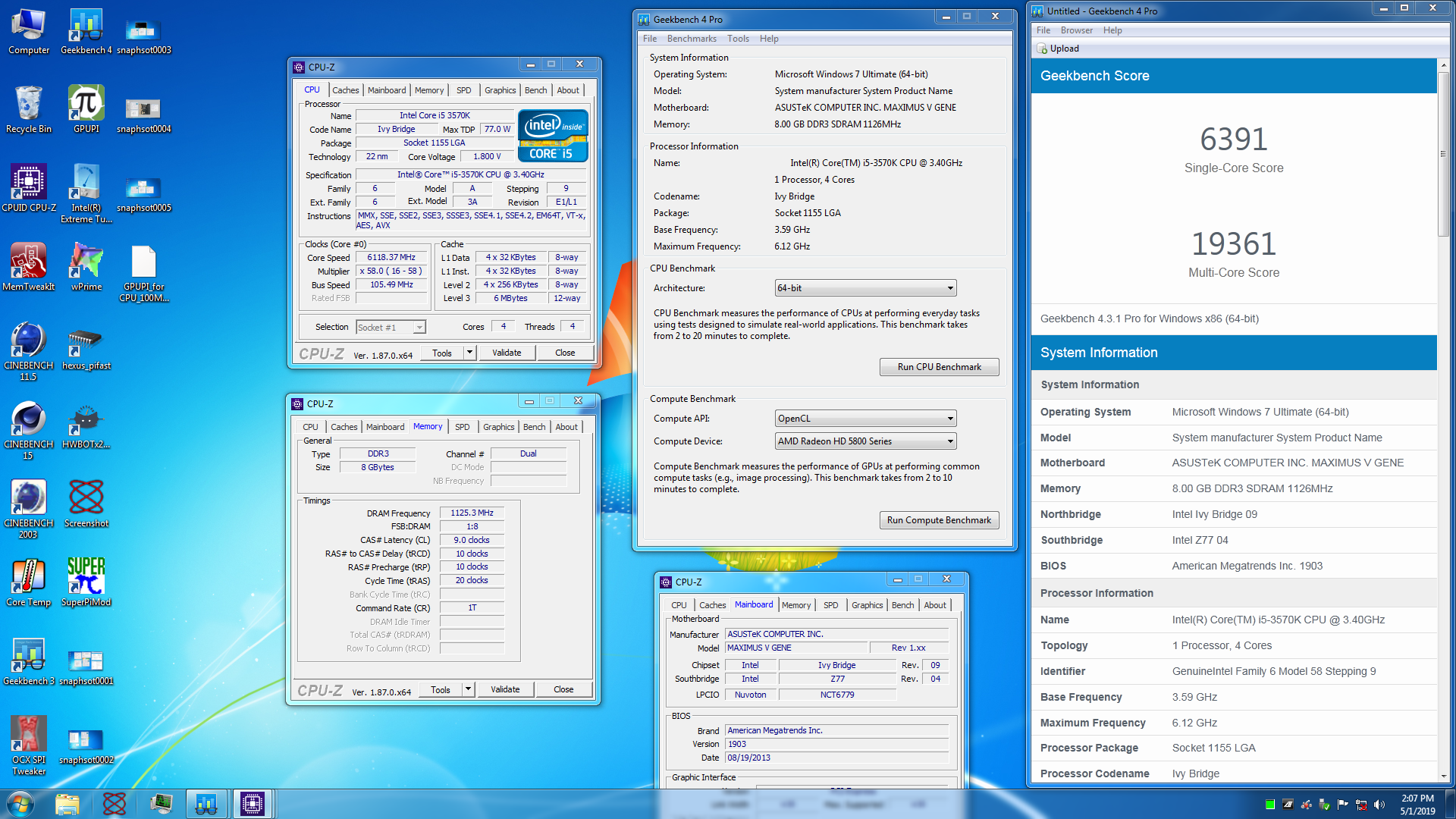The height and width of the screenshot is (819, 1456).
Task: Launch Core Temp from the desktop
Action: click(x=29, y=584)
